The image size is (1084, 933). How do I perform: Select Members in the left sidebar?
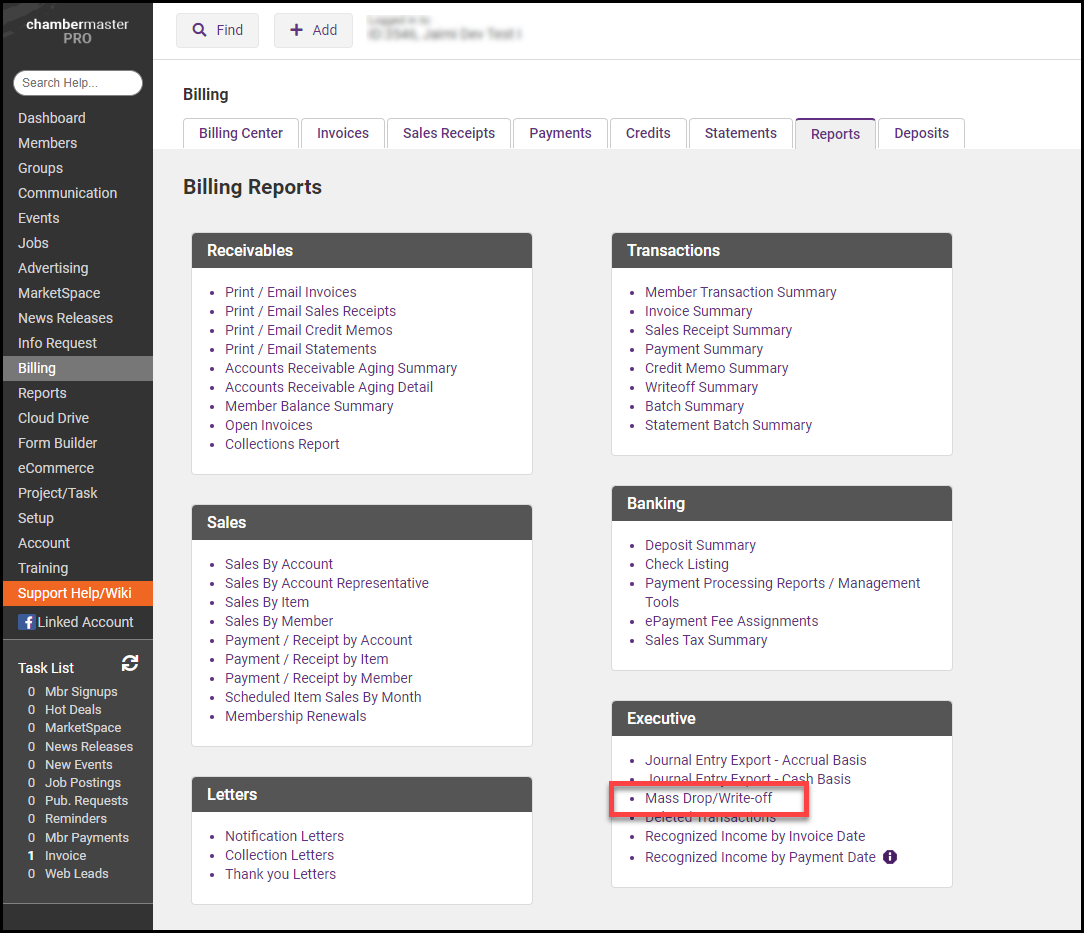[47, 143]
